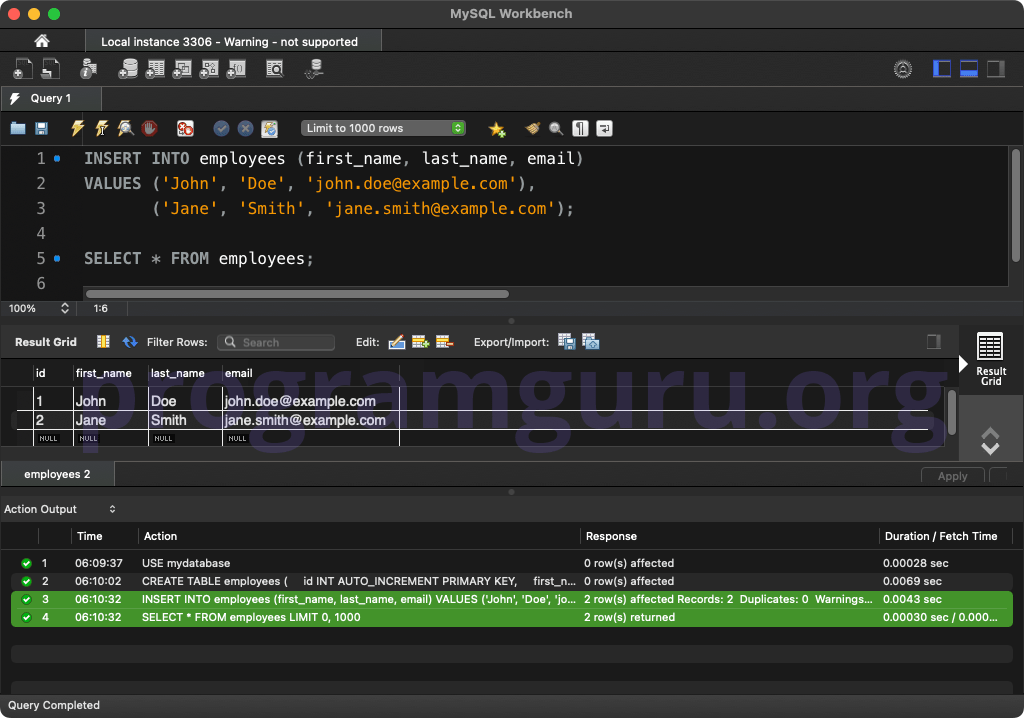Open find panel magnifier icon
Image resolution: width=1024 pixels, height=718 pixels.
[x=556, y=128]
